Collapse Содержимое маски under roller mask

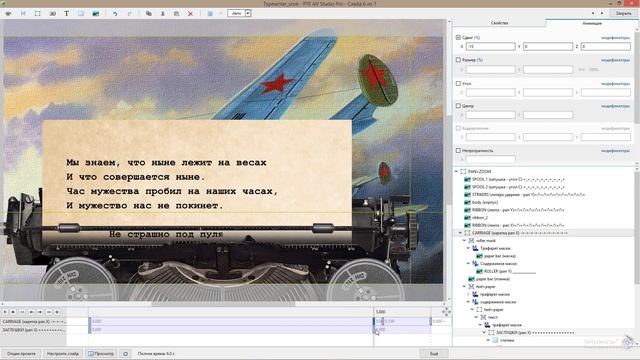click(468, 264)
